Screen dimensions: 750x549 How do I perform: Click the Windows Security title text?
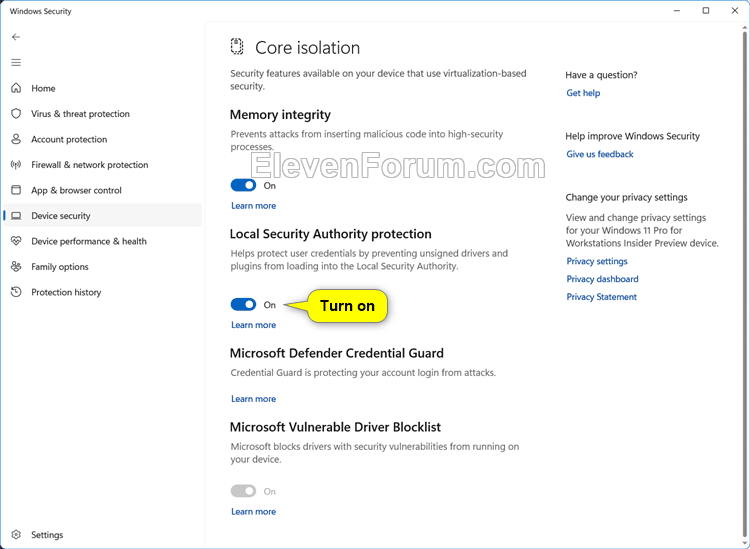point(40,11)
